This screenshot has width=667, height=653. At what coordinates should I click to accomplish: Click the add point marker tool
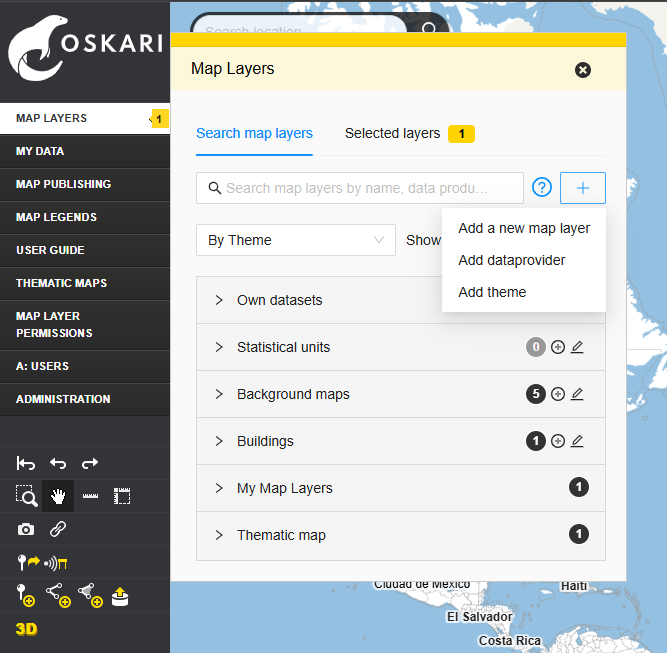26,596
